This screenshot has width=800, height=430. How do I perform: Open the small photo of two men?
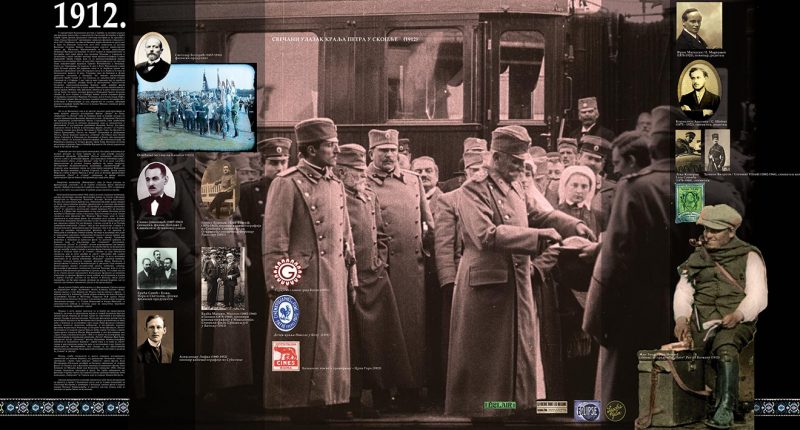pos(156,268)
